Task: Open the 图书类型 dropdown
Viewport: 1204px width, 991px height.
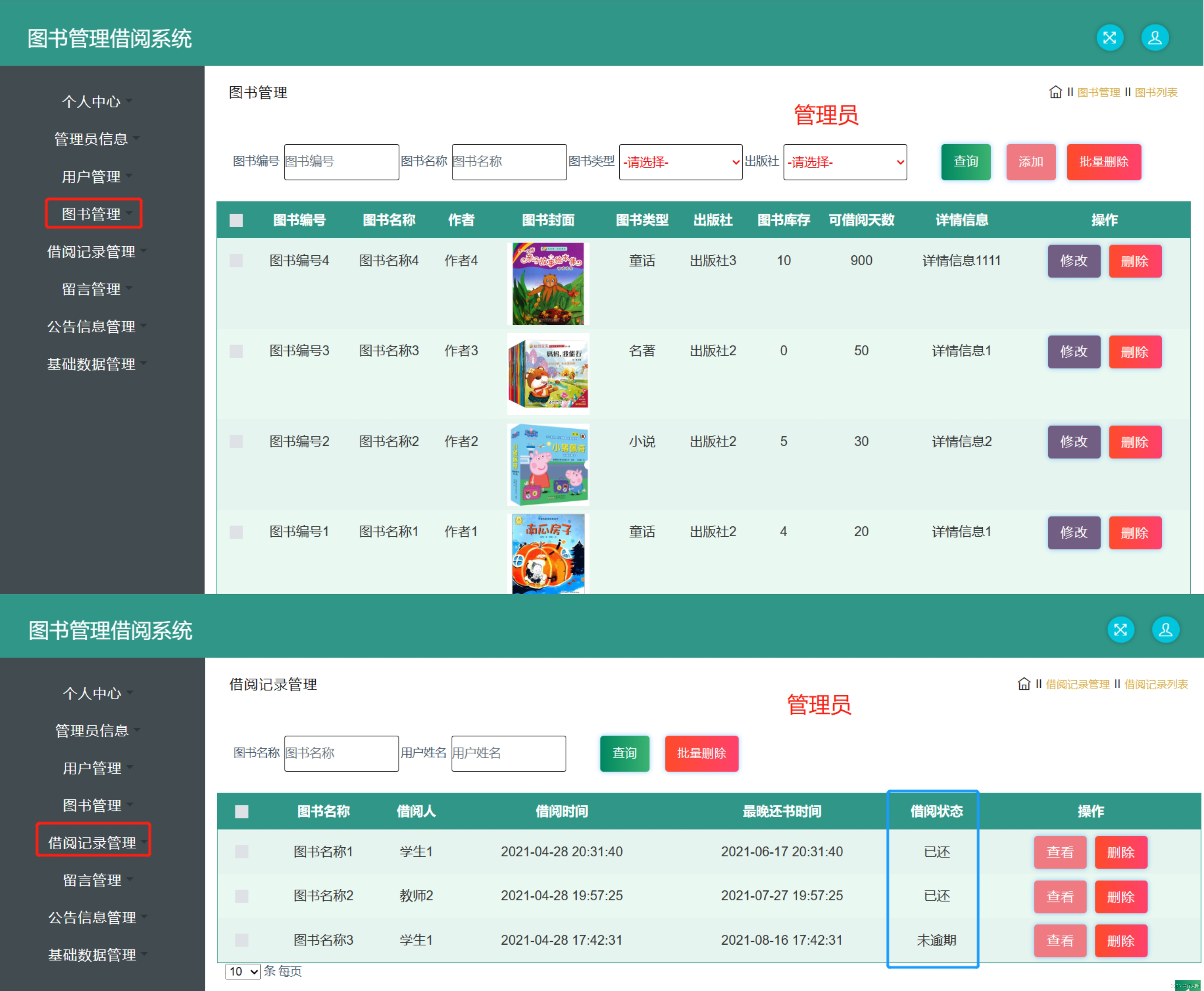Action: (680, 162)
